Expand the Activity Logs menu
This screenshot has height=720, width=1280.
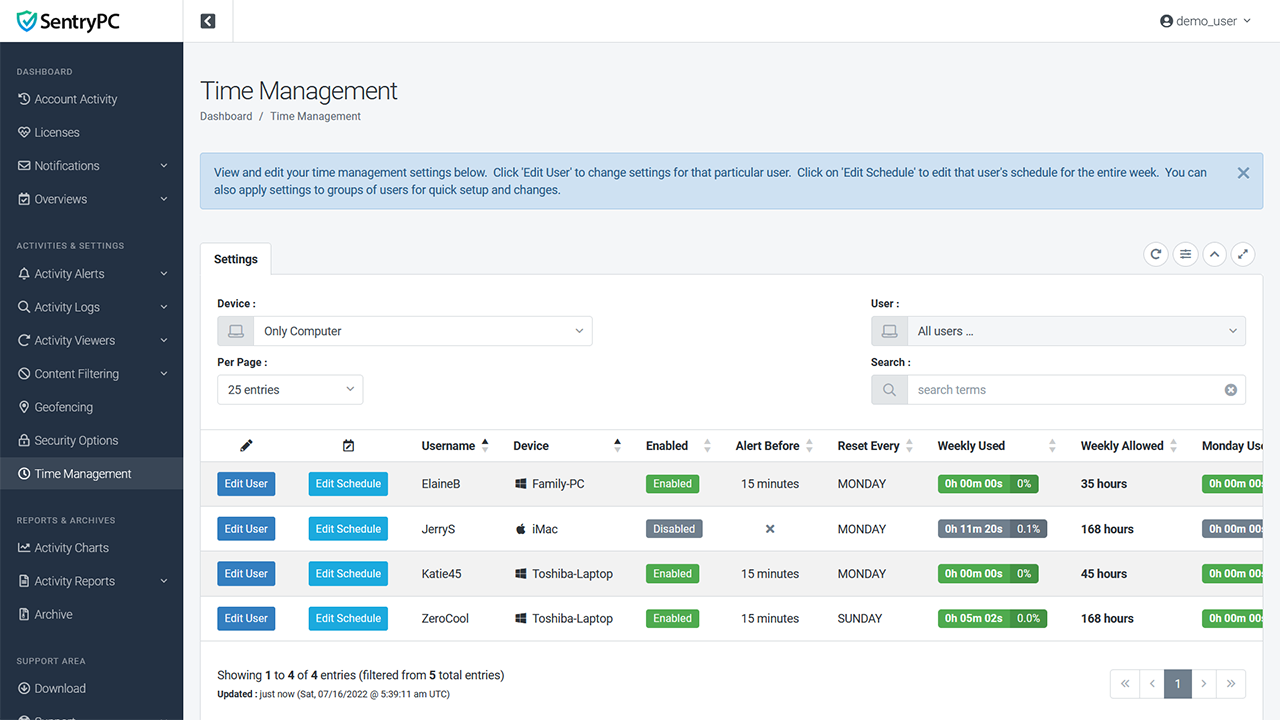91,307
